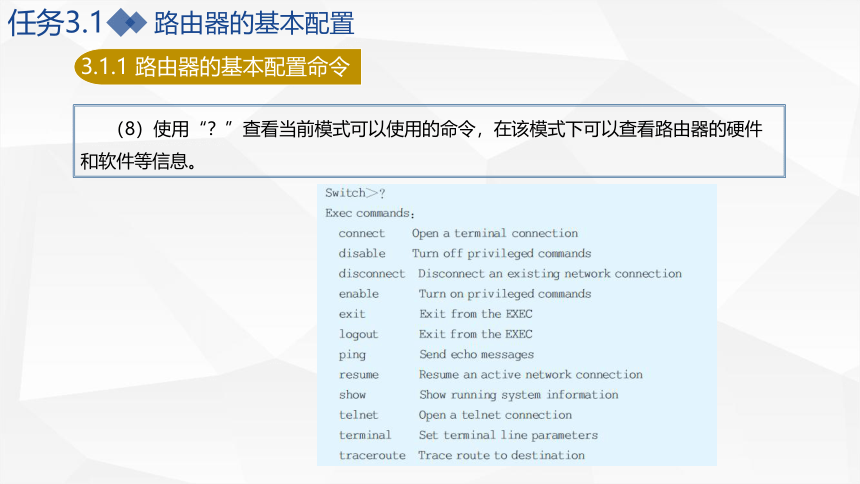Click the text '和软件等信息。'

click(x=139, y=161)
